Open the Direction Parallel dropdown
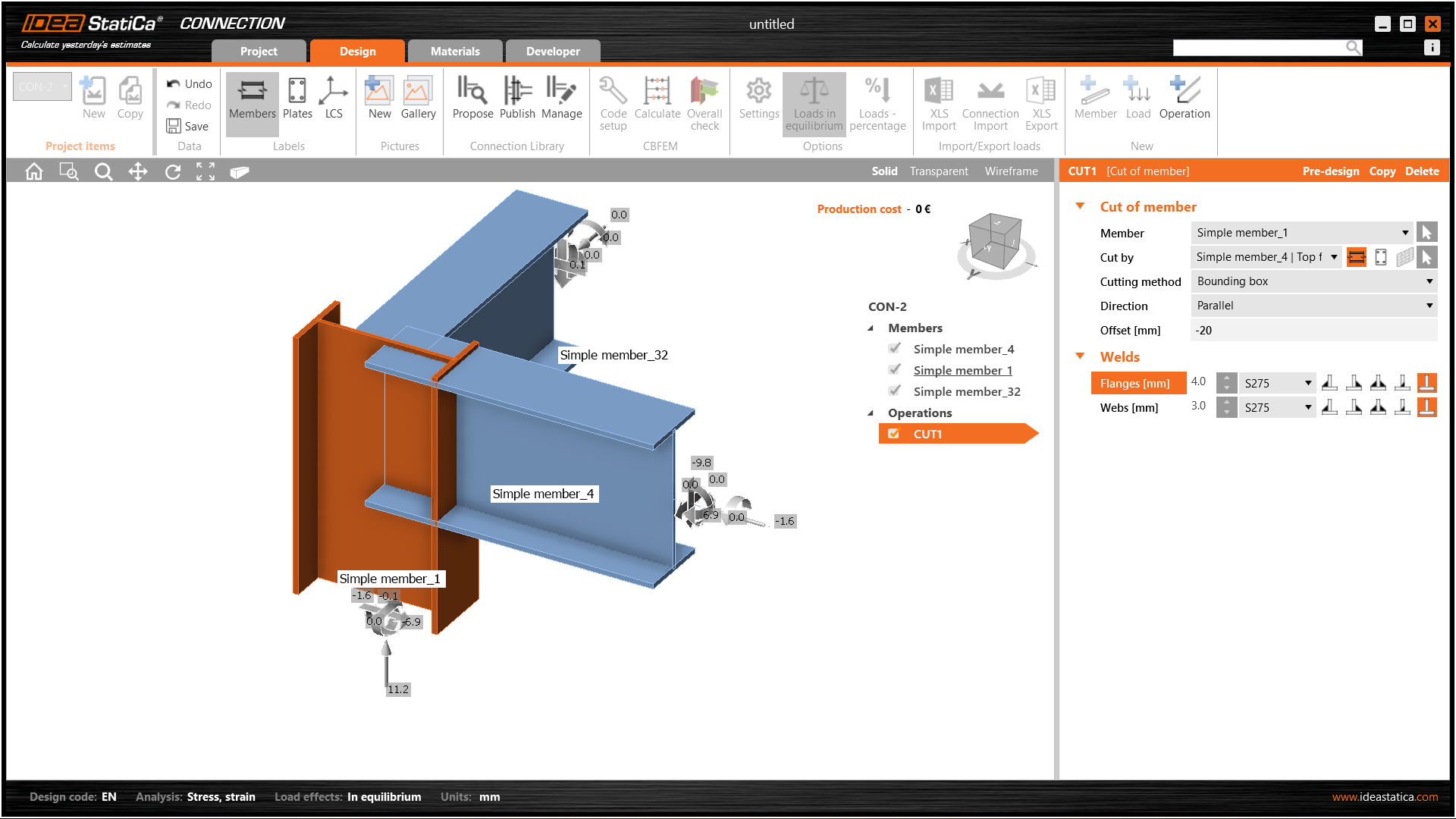1456x819 pixels. click(1313, 306)
